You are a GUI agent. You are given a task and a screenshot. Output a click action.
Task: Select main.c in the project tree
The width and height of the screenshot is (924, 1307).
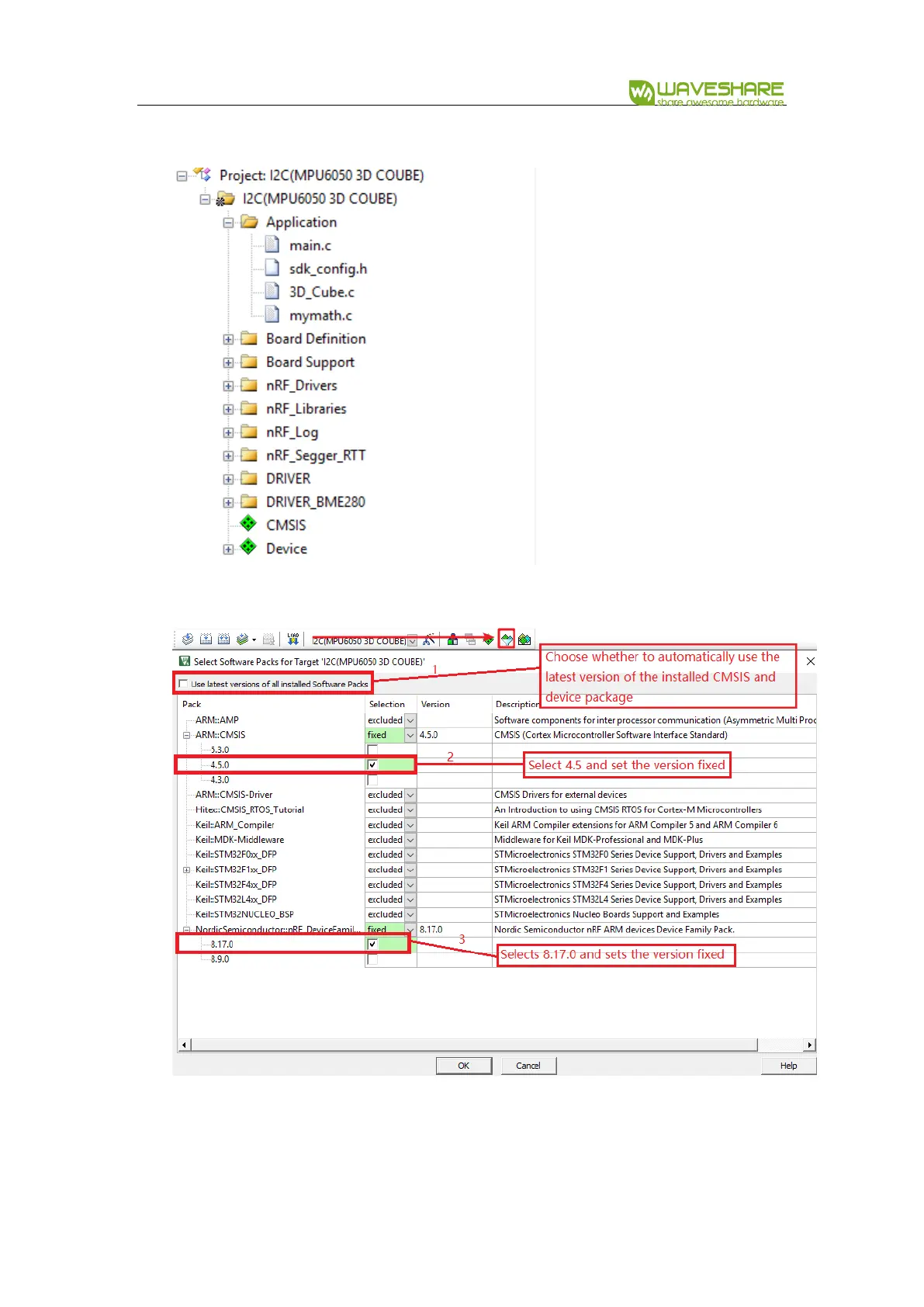310,245
